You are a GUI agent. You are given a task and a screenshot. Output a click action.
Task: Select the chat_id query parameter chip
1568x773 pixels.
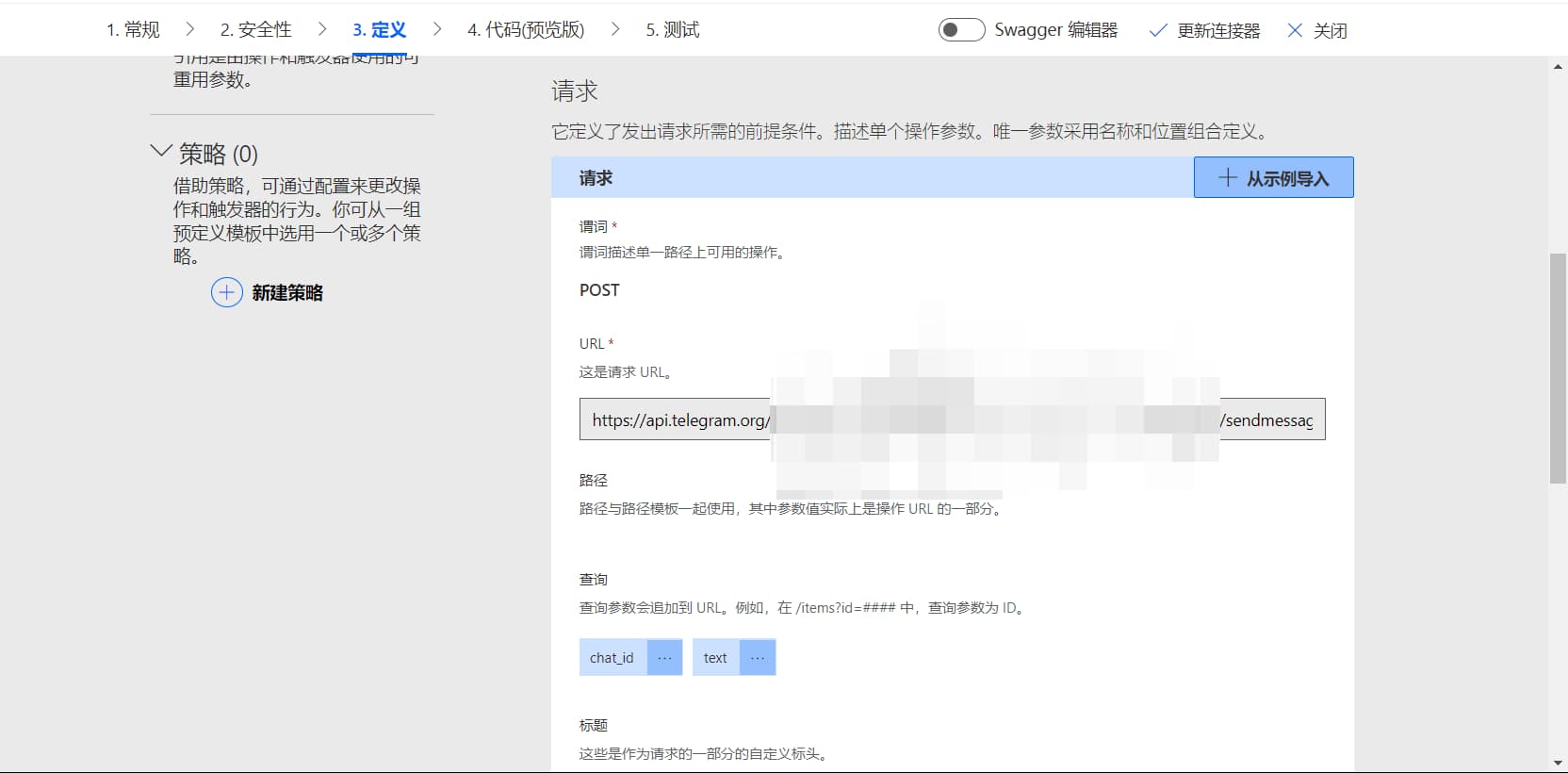click(612, 657)
